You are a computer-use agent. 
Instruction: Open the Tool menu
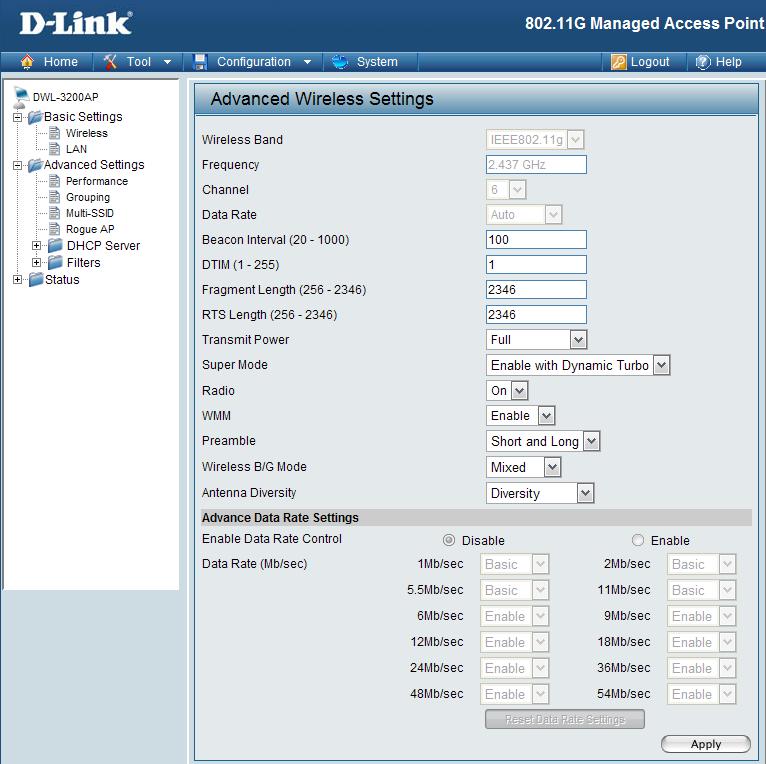(139, 62)
